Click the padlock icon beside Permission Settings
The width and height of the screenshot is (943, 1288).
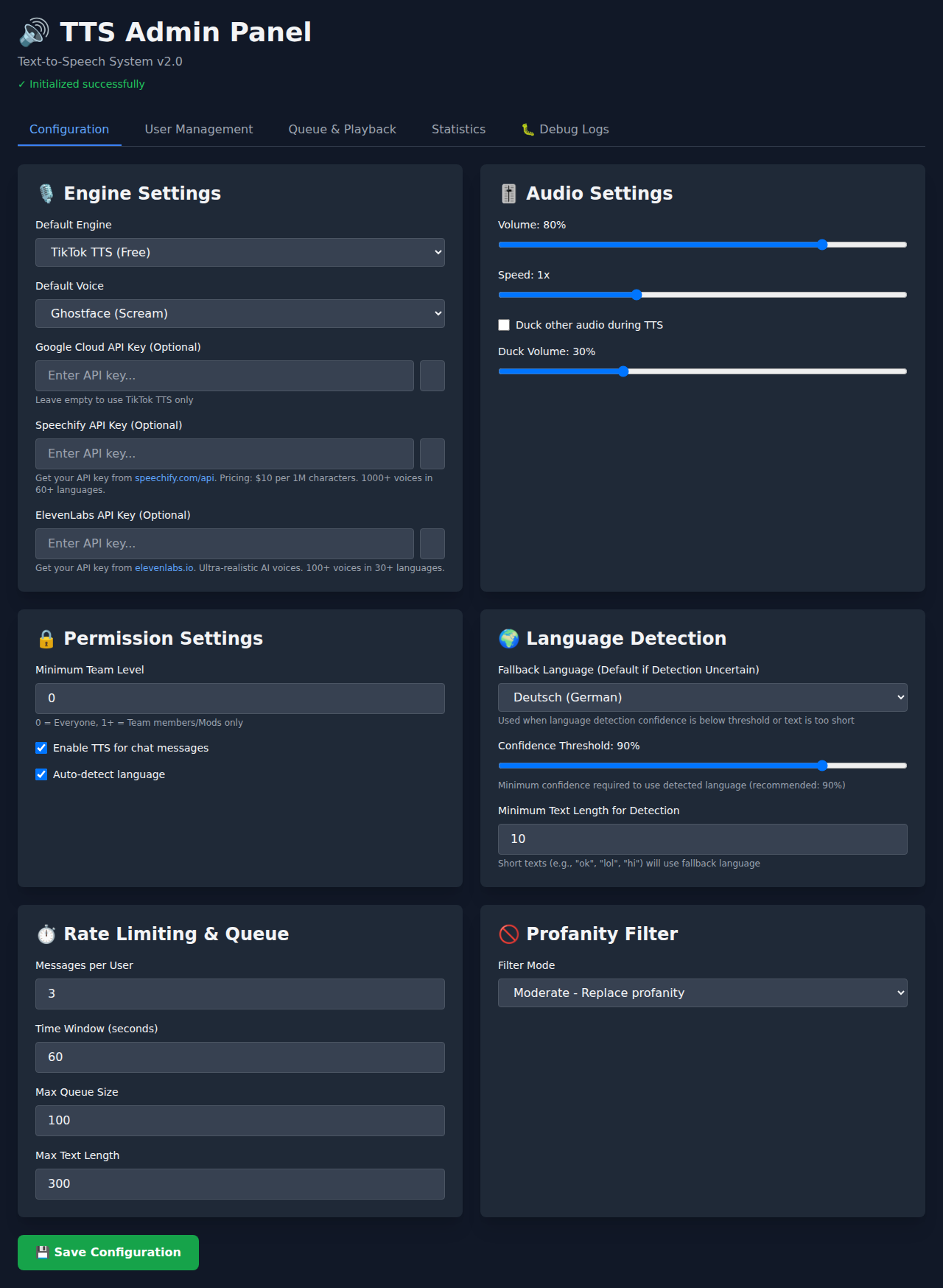(46, 639)
